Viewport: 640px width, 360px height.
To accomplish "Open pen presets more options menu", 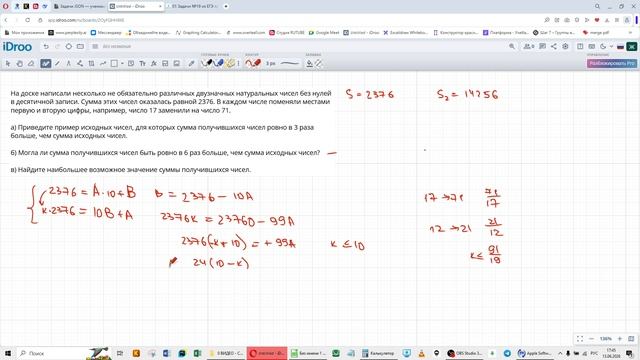I will pos(238,63).
